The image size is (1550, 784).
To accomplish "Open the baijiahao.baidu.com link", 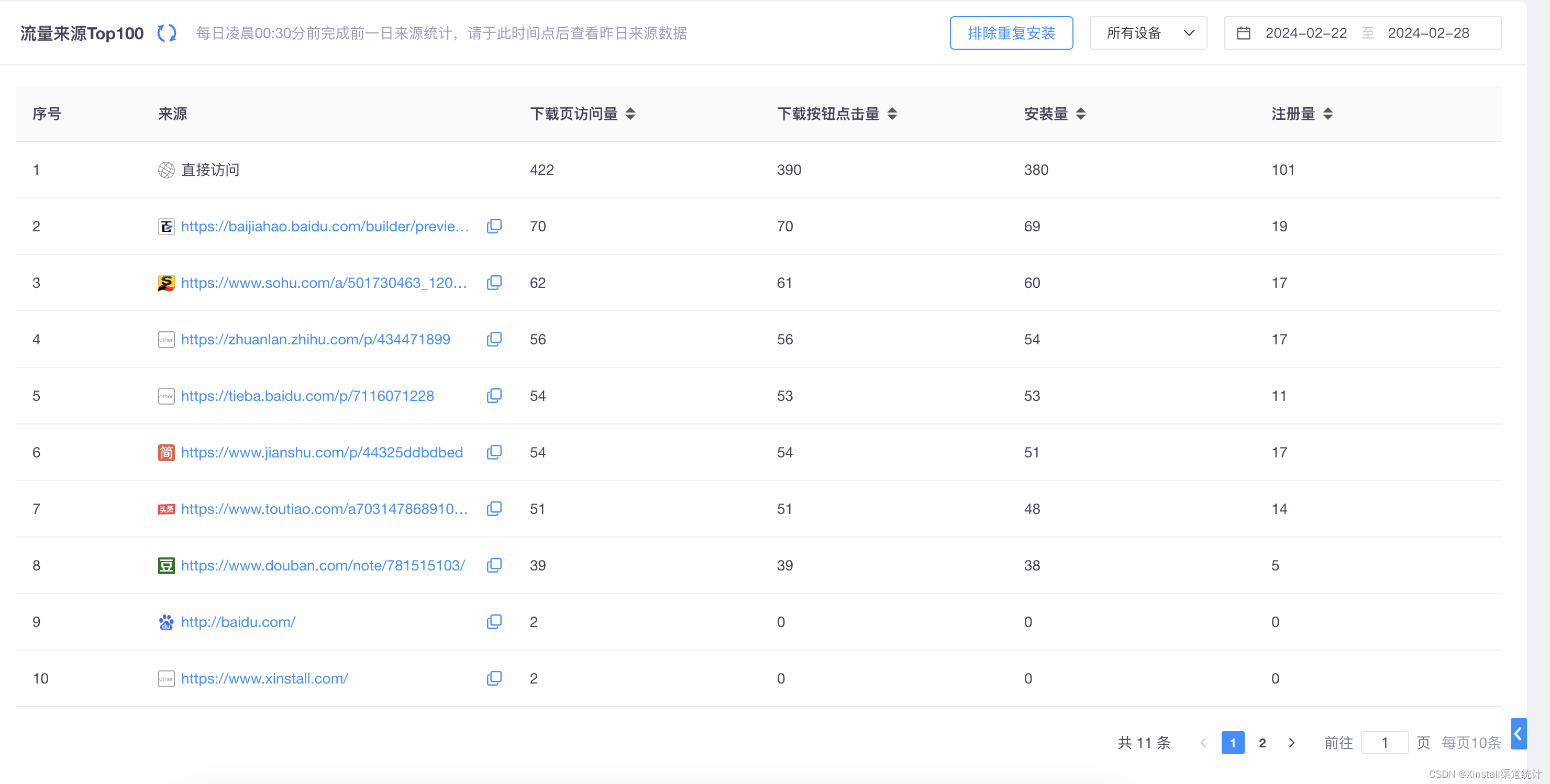I will click(x=325, y=226).
